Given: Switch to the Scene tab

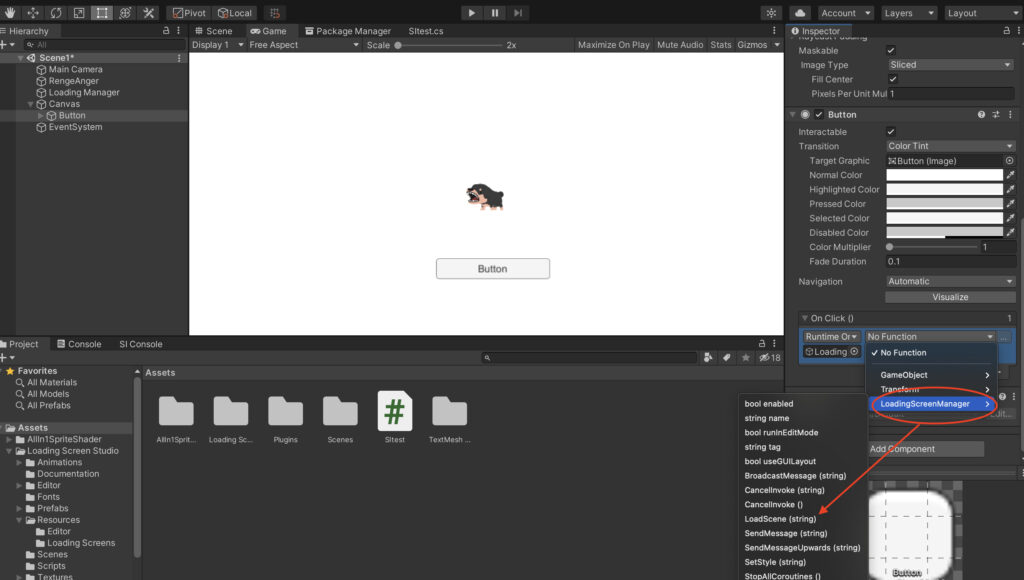Looking at the screenshot, I should [214, 31].
